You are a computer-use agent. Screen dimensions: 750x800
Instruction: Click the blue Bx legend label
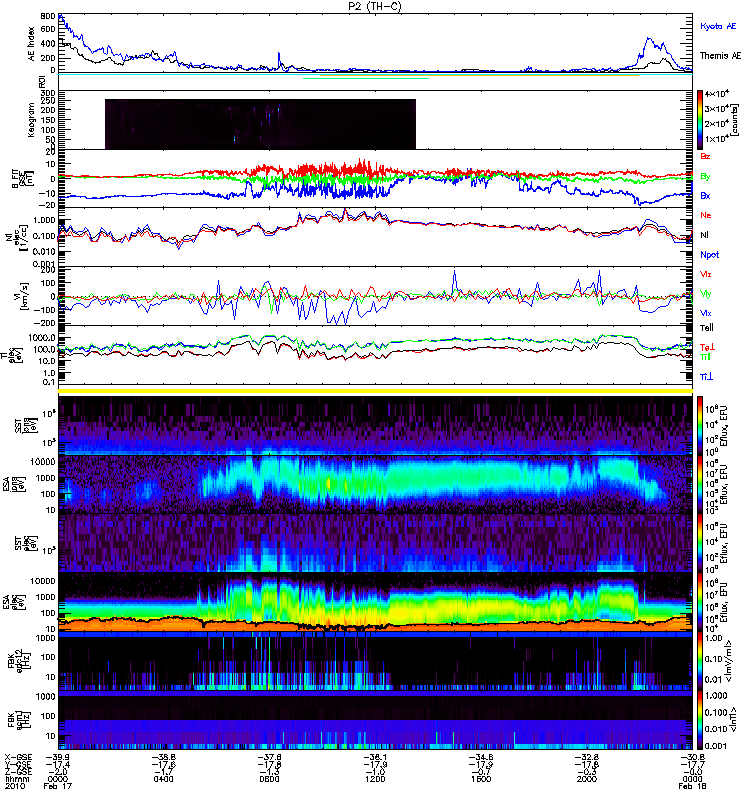point(705,196)
